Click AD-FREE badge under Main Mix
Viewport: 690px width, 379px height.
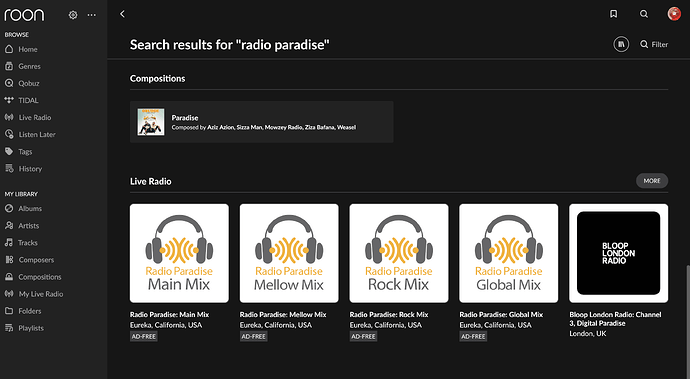click(143, 336)
